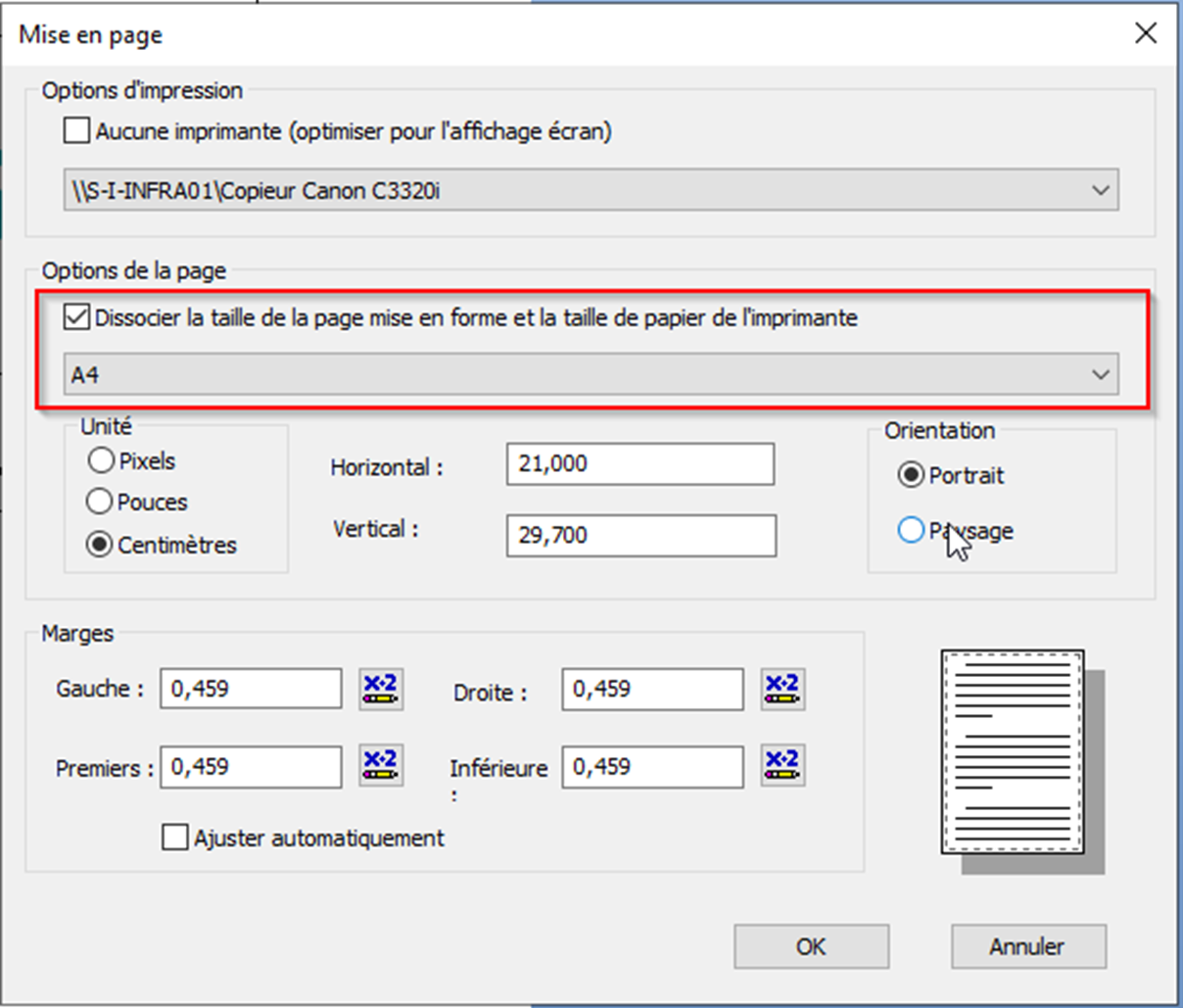Viewport: 1183px width, 1008px height.
Task: Click the x2 icon next to Droite margin
Action: coord(782,689)
